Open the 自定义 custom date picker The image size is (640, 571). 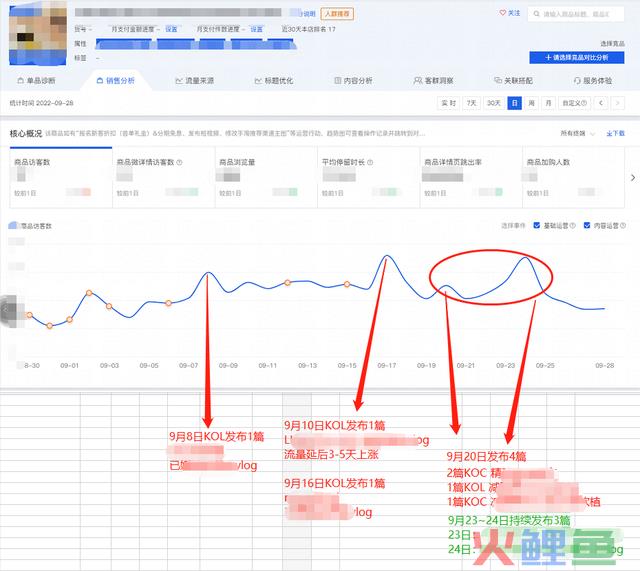coord(575,103)
